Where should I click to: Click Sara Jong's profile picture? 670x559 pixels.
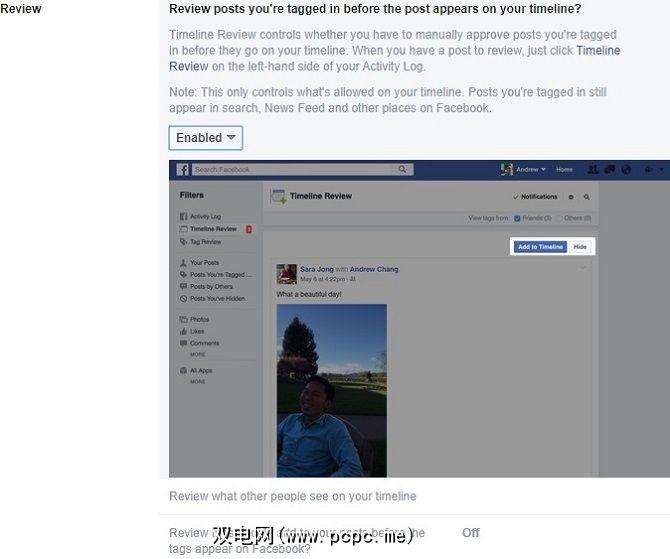pyautogui.click(x=286, y=274)
